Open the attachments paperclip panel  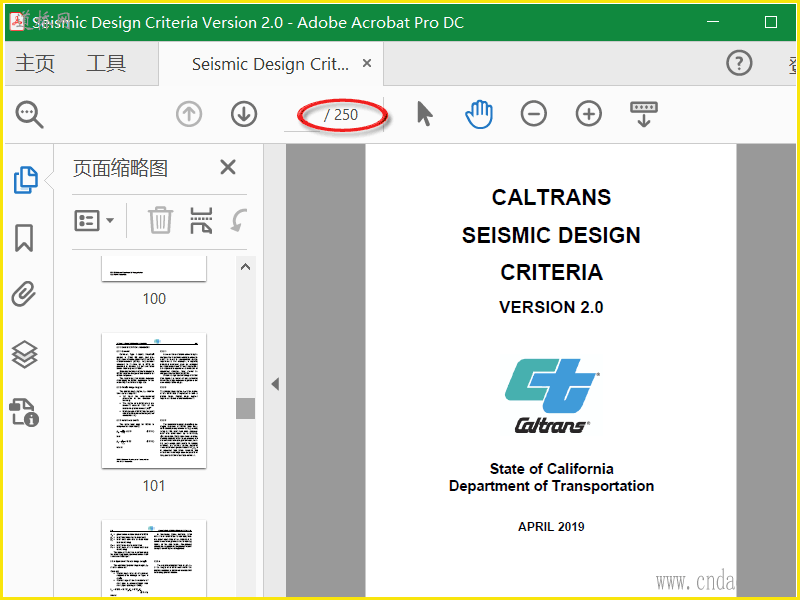(x=24, y=294)
